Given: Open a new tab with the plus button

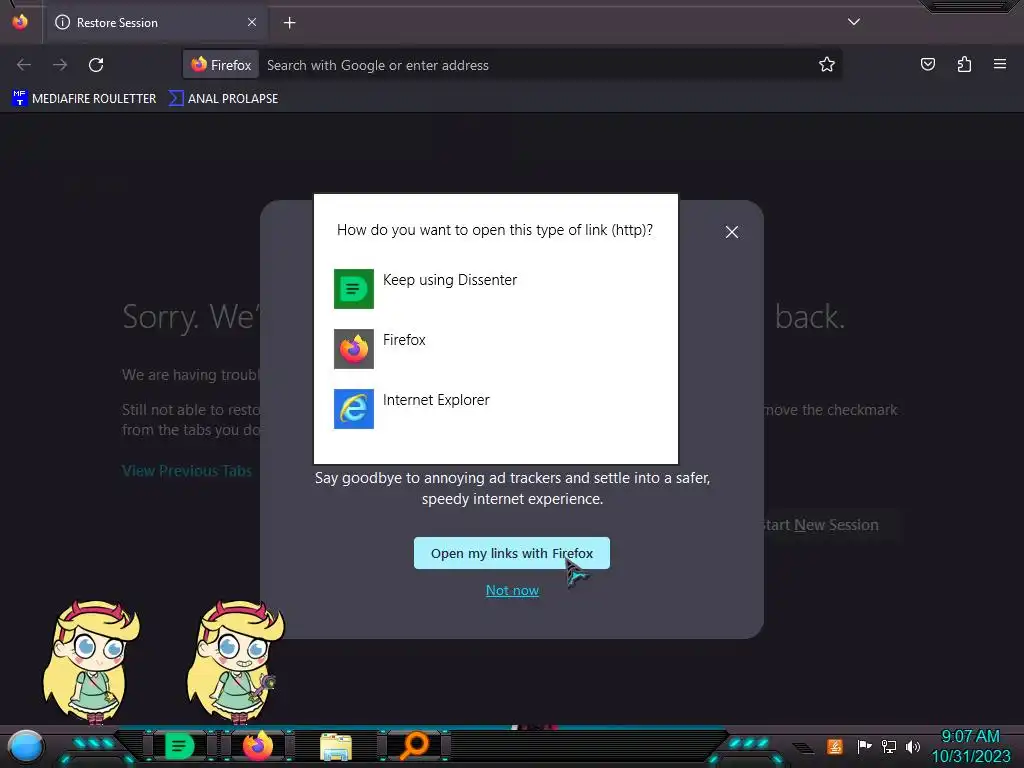Looking at the screenshot, I should coord(289,23).
